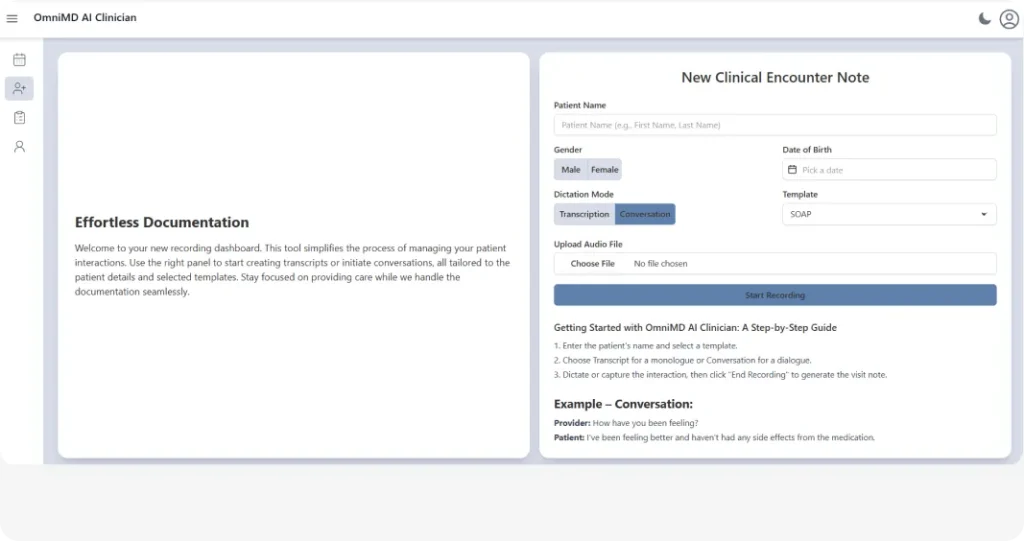Open the user account profile icon
1024x541 pixels.
click(1008, 18)
